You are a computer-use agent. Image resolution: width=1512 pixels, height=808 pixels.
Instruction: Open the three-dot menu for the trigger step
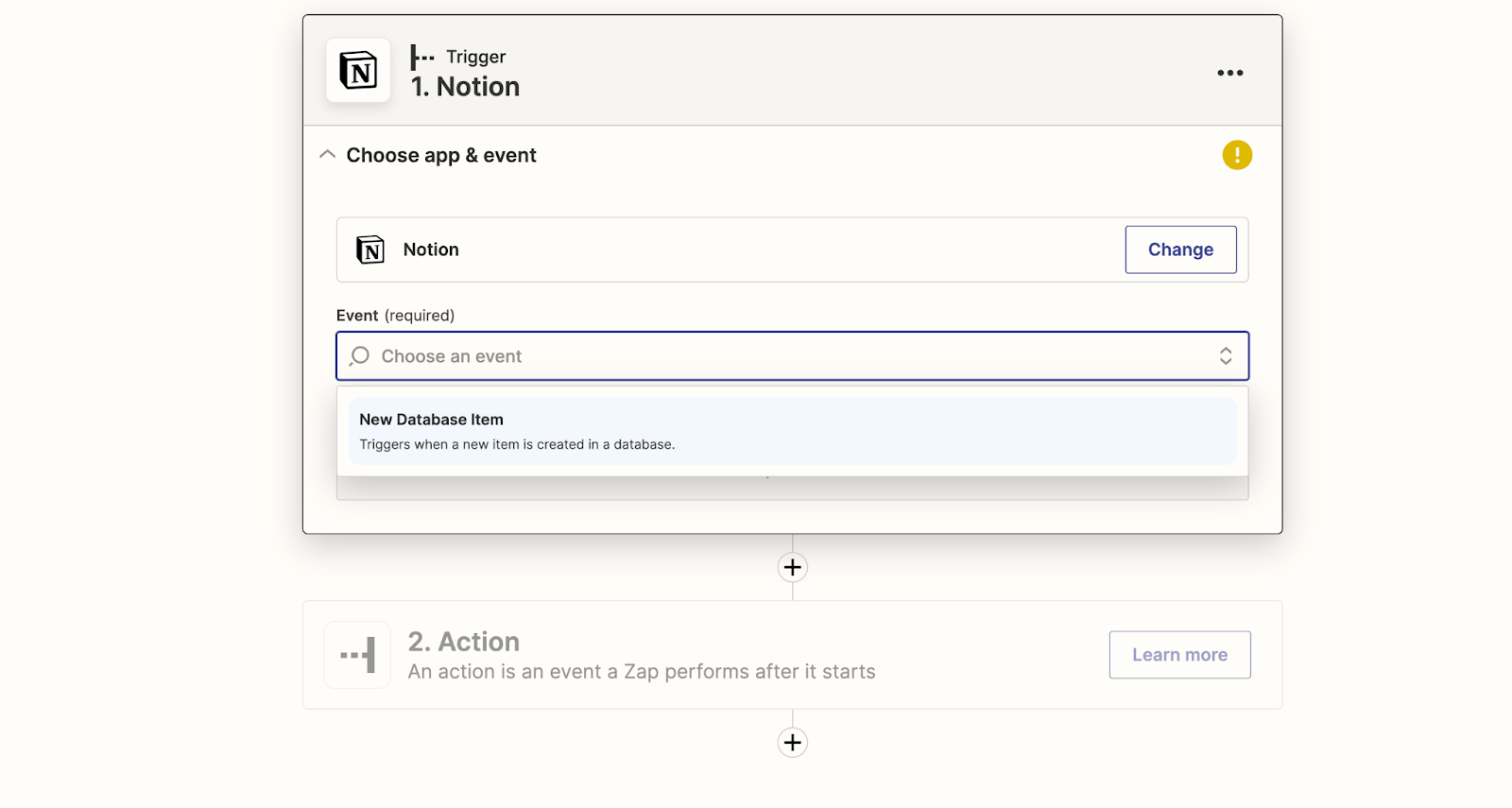coord(1229,73)
